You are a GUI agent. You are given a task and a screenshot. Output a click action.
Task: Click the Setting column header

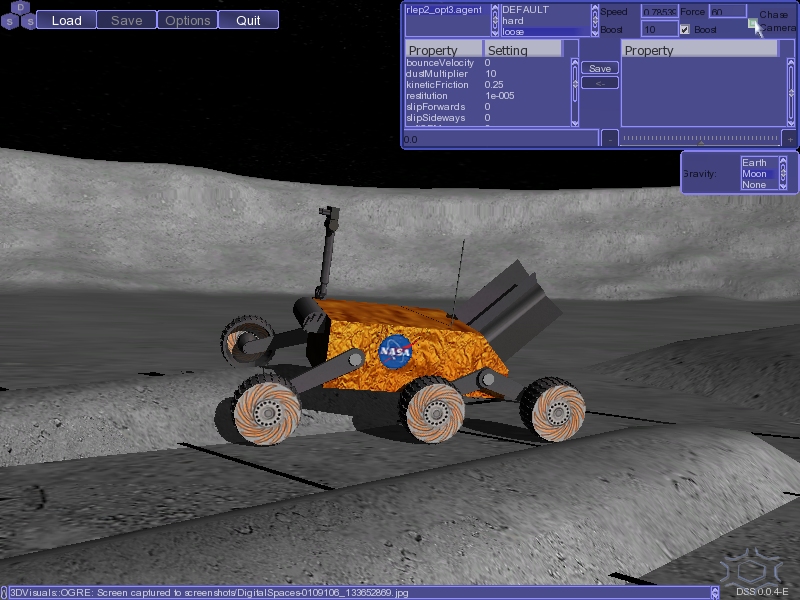pos(522,50)
